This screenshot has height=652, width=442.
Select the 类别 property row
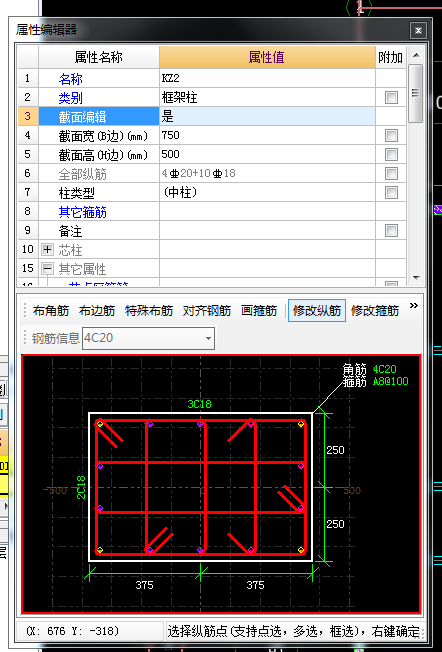coord(99,98)
